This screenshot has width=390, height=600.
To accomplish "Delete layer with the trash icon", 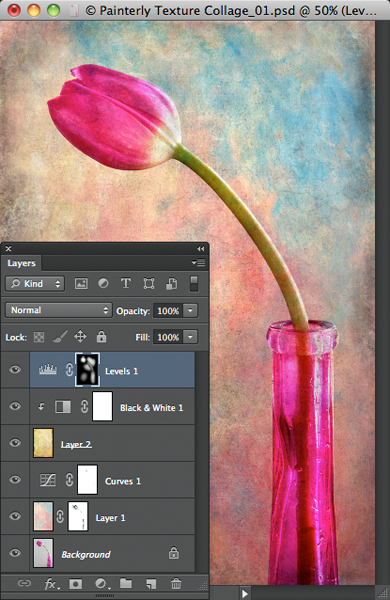I will 176,584.
